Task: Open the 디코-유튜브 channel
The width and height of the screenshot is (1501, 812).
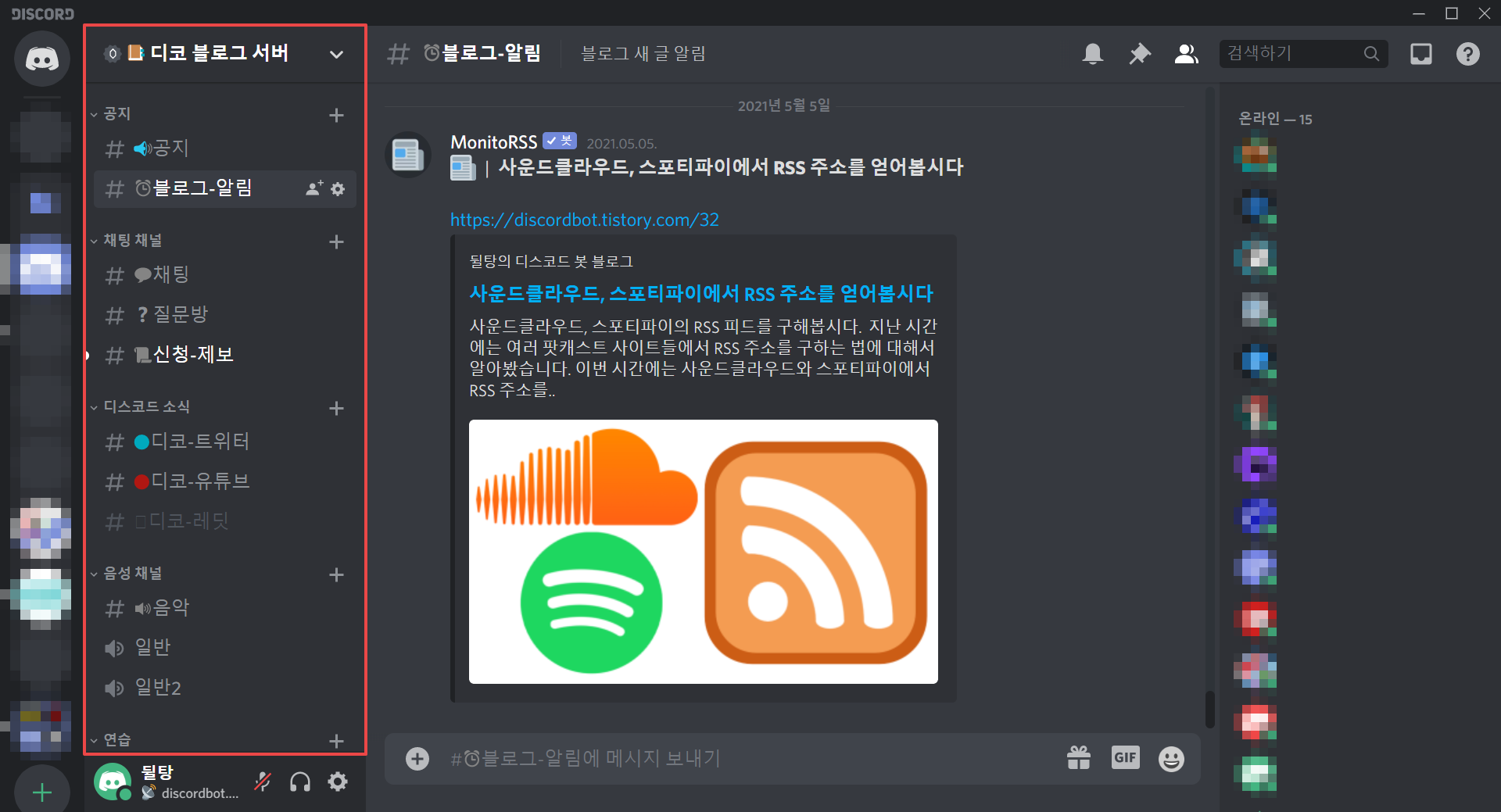Action: 225,481
